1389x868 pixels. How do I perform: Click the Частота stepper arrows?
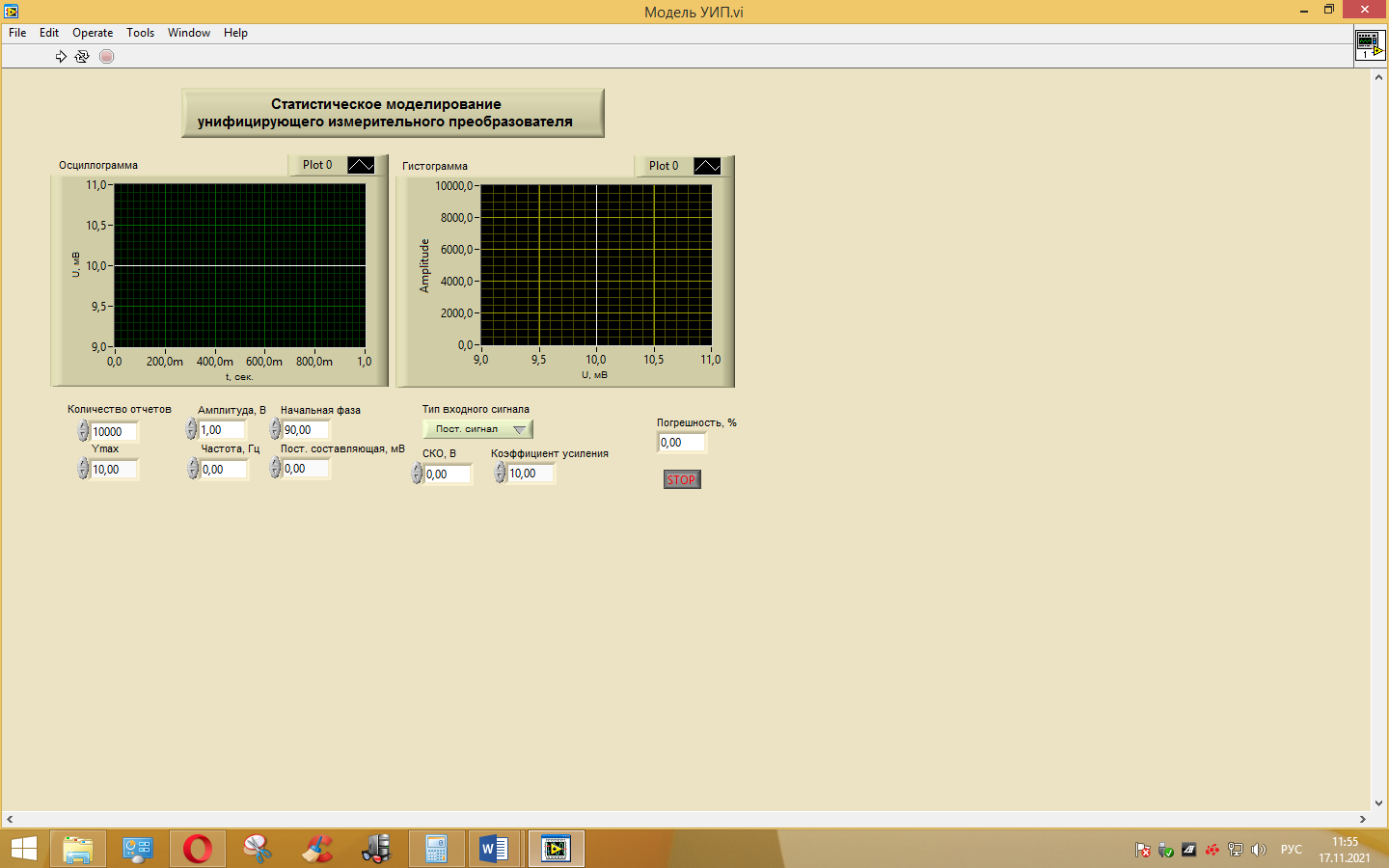tap(194, 469)
